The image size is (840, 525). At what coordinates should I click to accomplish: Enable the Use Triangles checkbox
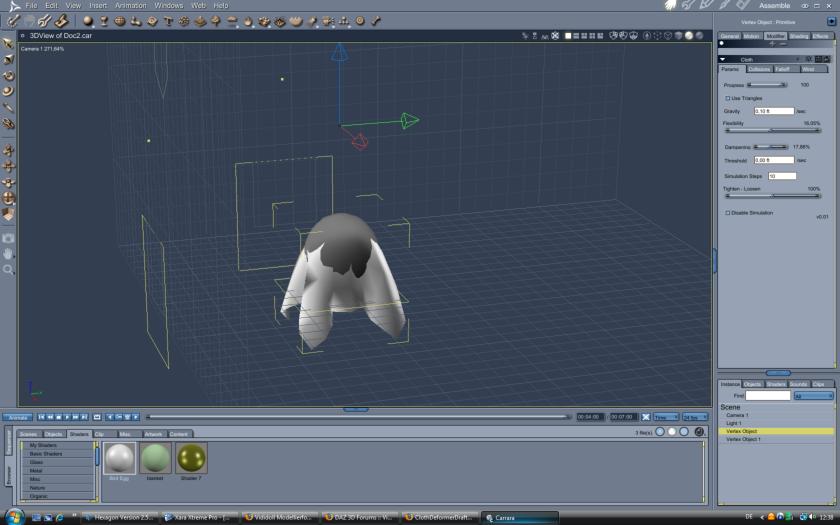pos(728,98)
